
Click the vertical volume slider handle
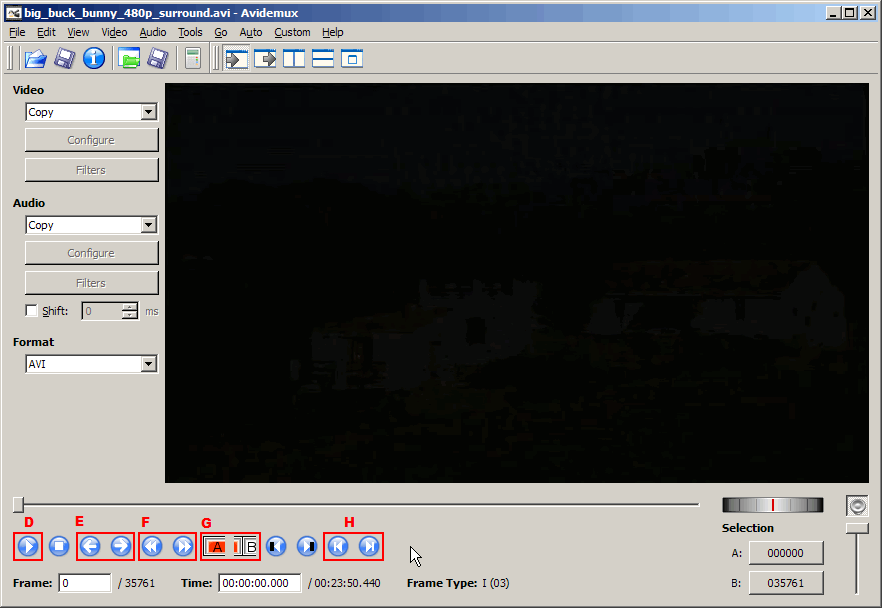point(857,528)
